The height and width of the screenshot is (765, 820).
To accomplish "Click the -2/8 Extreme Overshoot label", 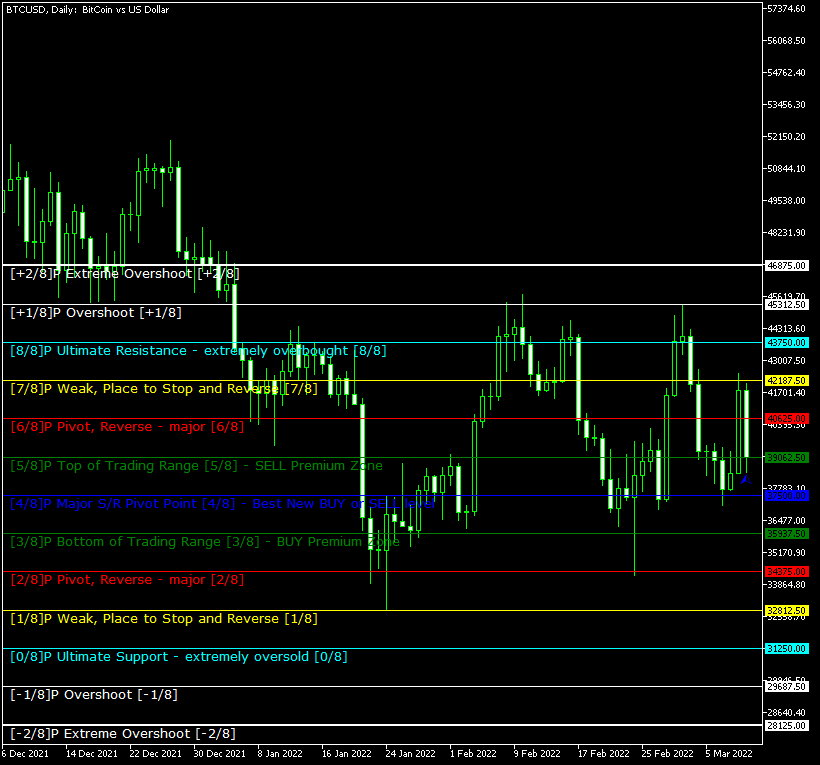I will pos(123,733).
